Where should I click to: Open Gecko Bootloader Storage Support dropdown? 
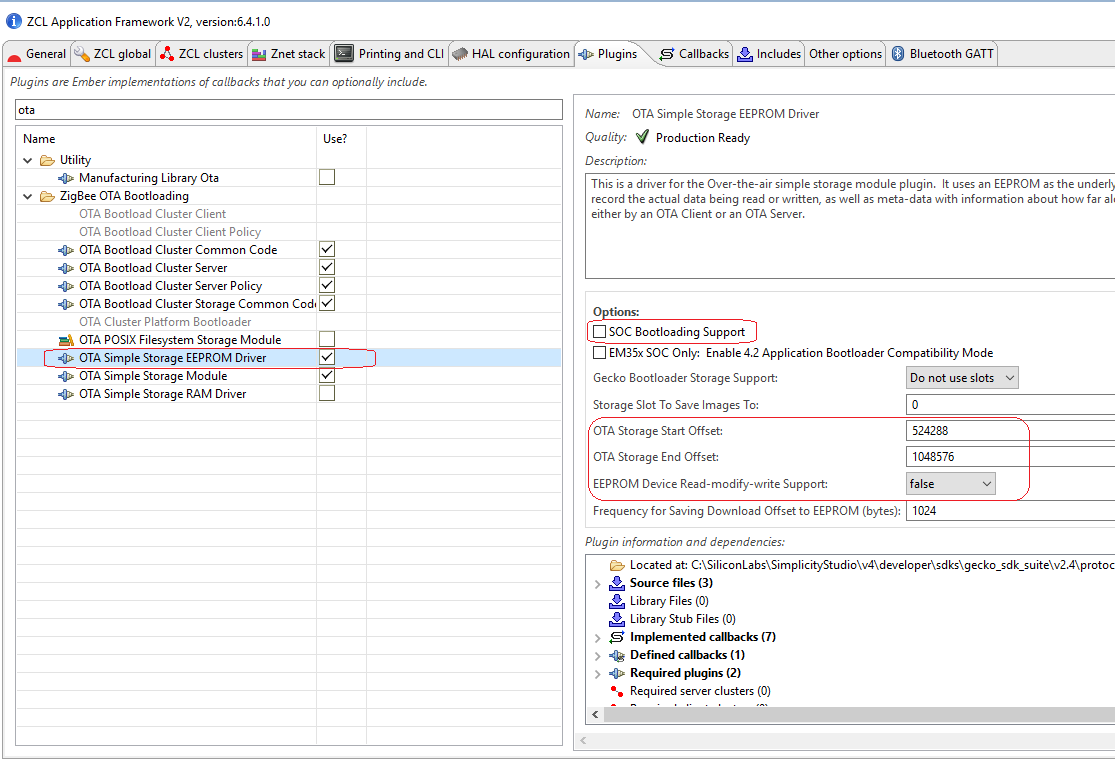(962, 378)
